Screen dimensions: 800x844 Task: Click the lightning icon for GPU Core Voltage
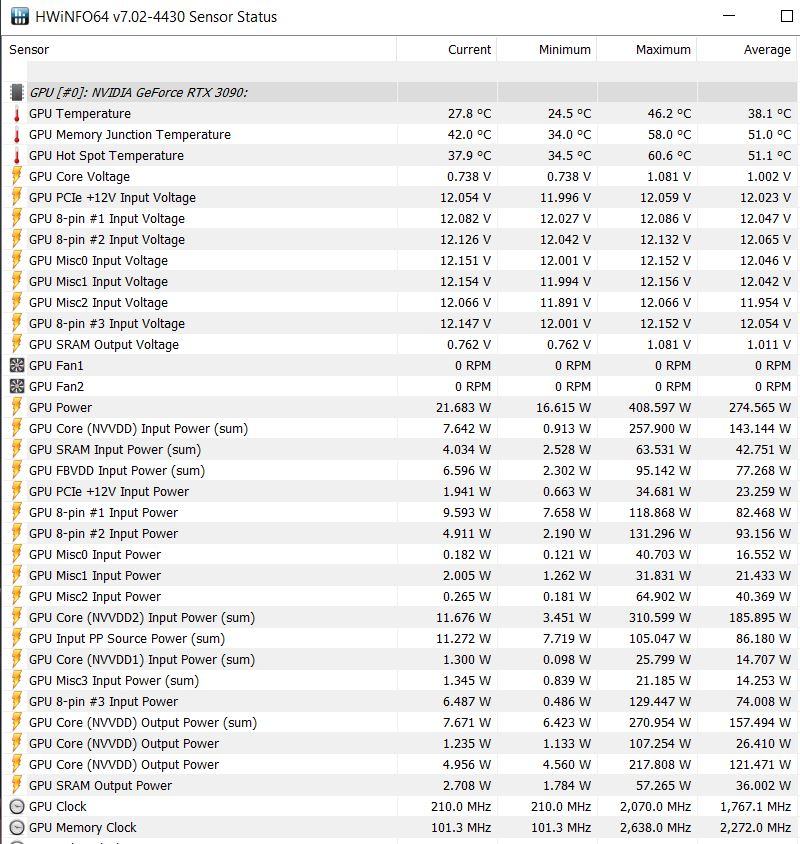(x=17, y=177)
